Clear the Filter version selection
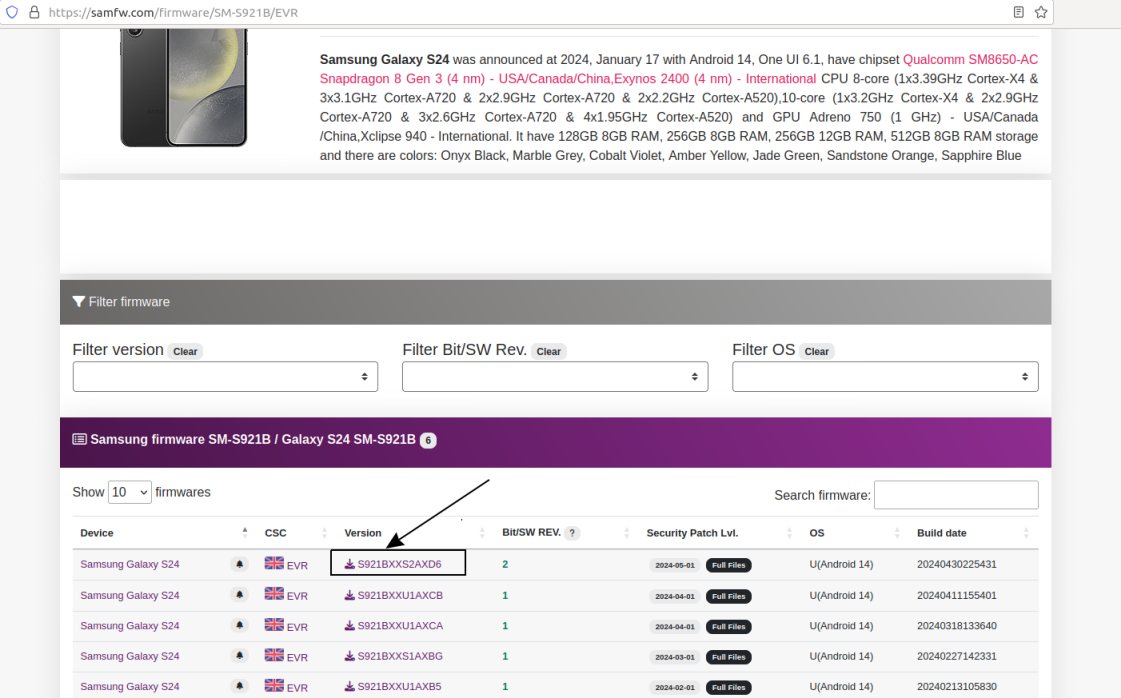The width and height of the screenshot is (1121, 698). (185, 351)
